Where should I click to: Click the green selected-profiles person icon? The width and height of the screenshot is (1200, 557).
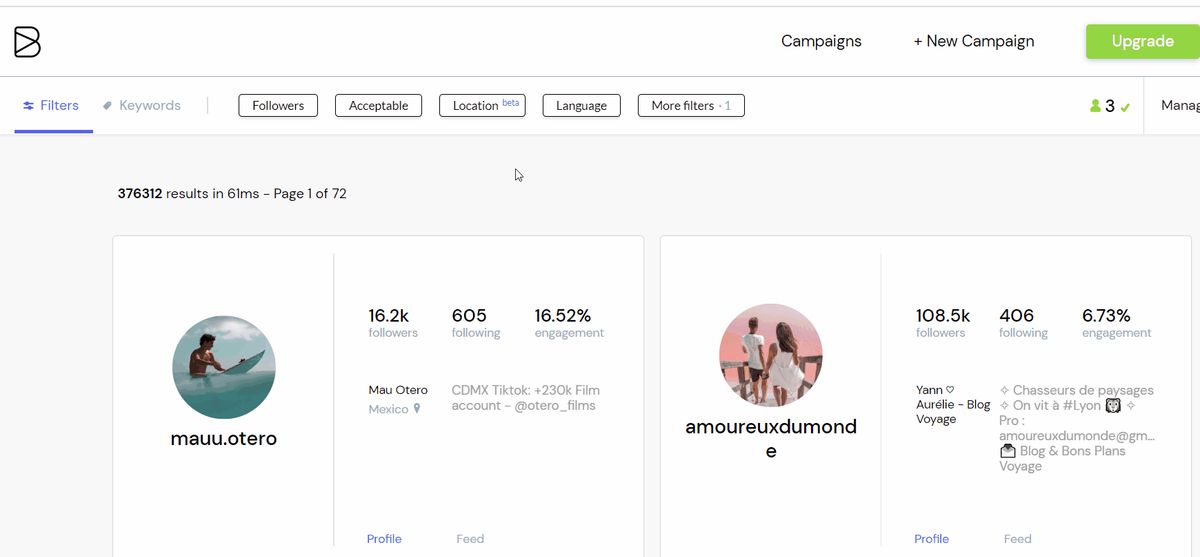1095,106
